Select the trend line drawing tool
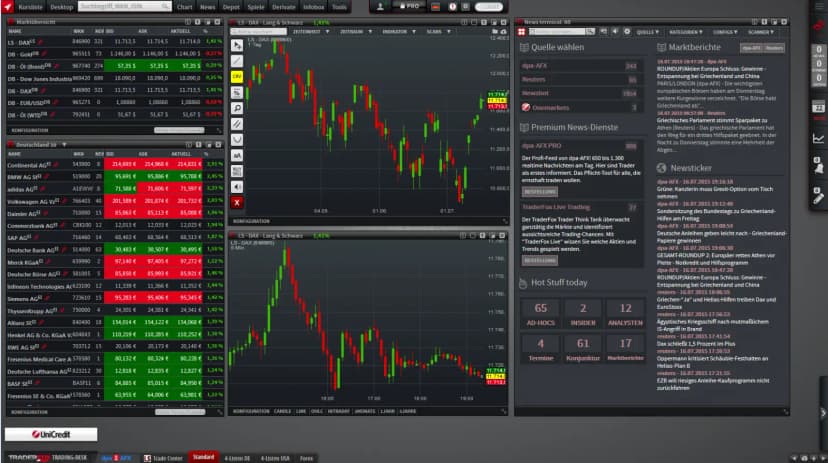The height and width of the screenshot is (463, 828). 237,61
